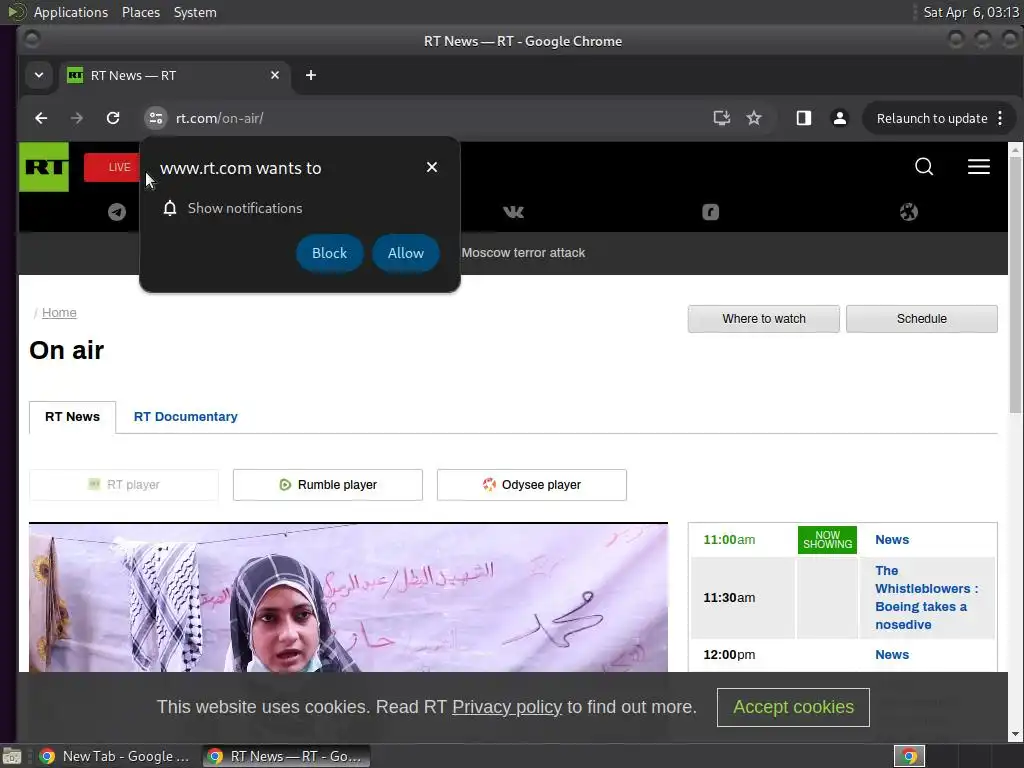Select RT News window in taskbar

pyautogui.click(x=286, y=756)
